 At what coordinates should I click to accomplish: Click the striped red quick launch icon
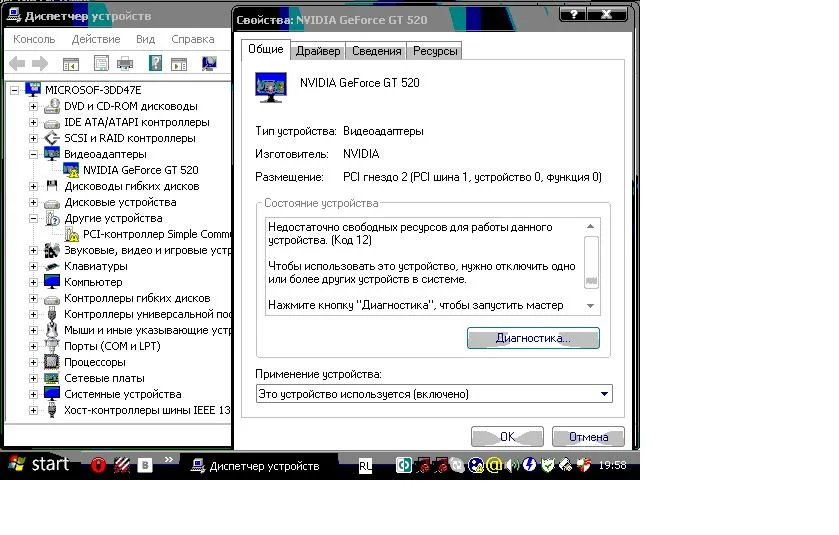point(121,465)
